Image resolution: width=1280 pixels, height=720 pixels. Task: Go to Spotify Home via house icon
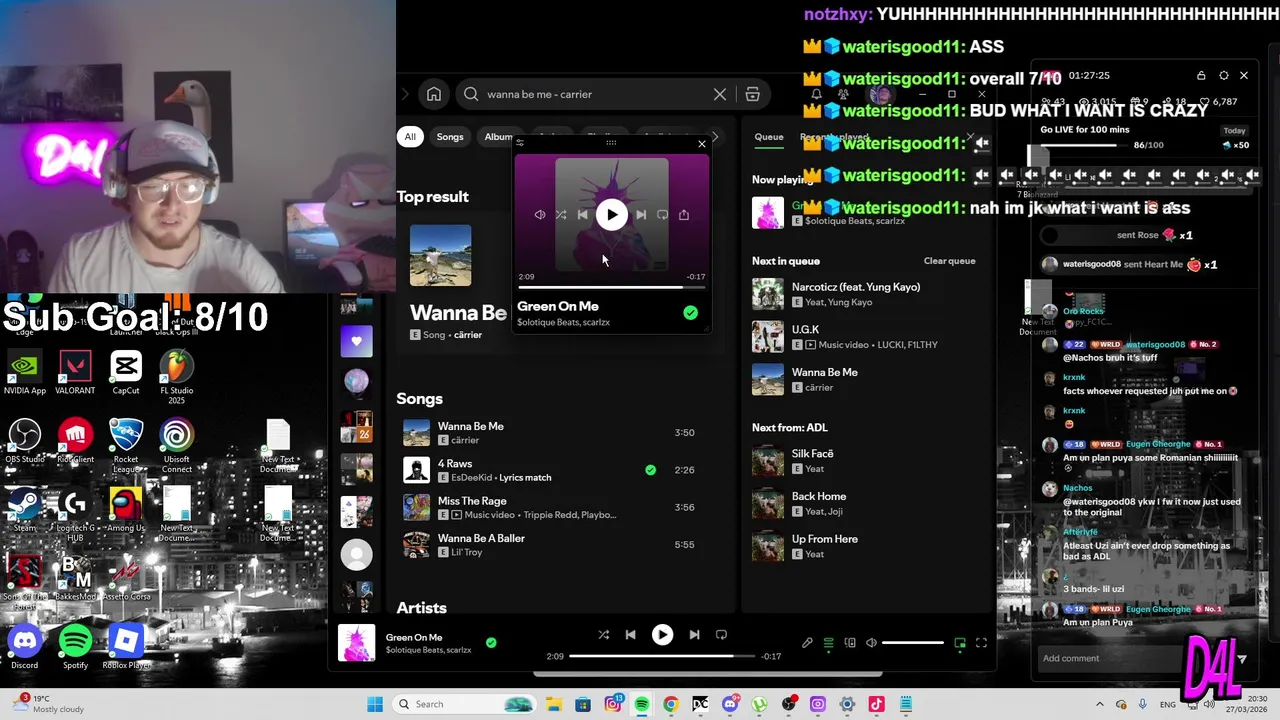[x=434, y=94]
